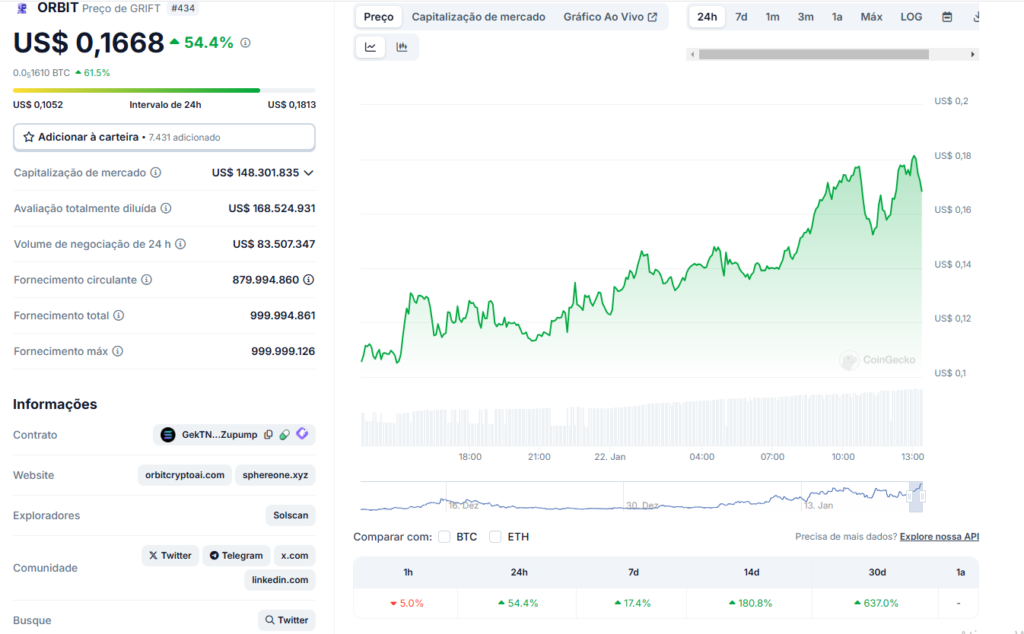Select the 1a time range
The width and height of the screenshot is (1024, 634).
click(x=837, y=17)
